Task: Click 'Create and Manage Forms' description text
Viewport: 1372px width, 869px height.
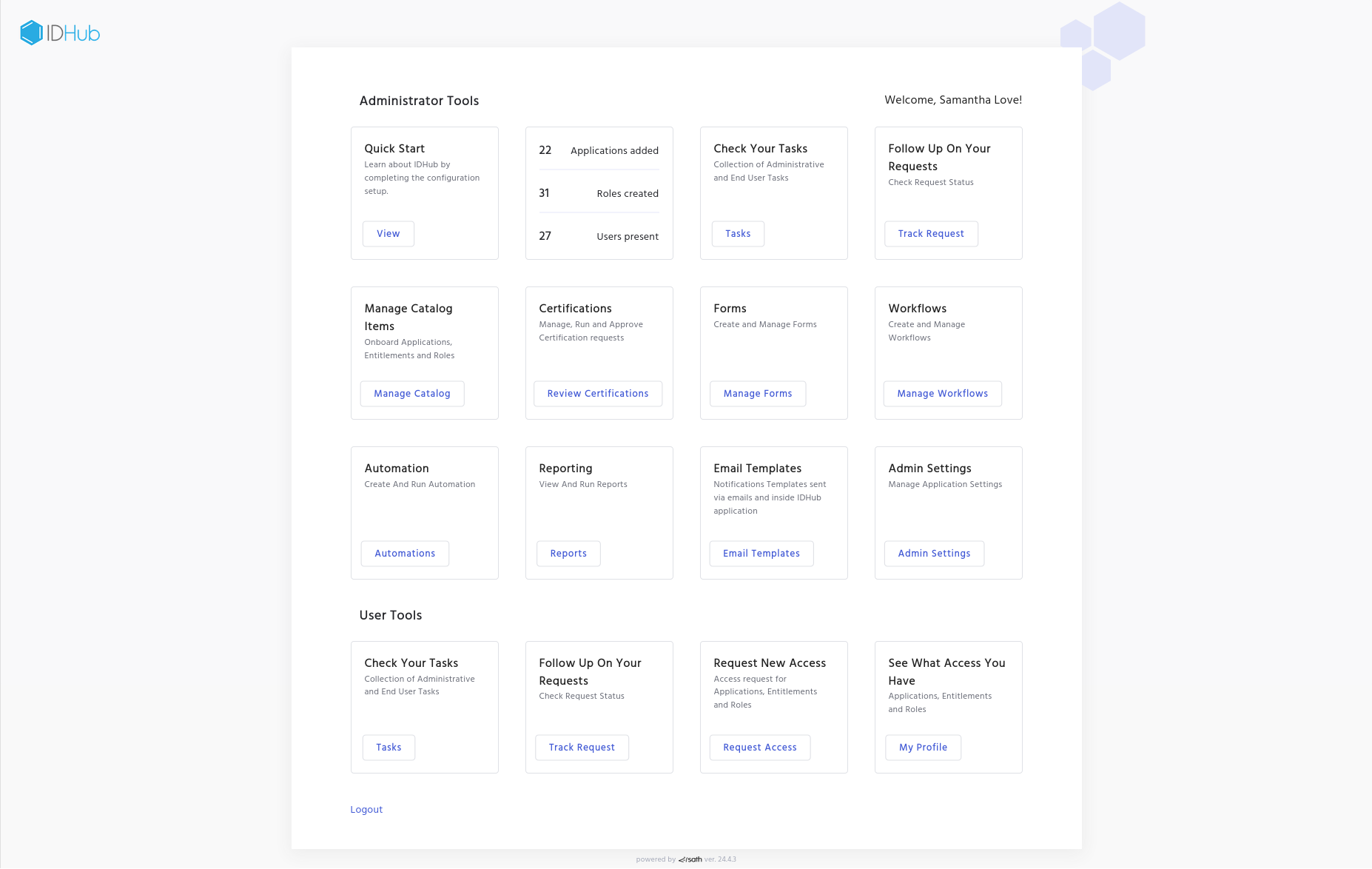Action: (765, 324)
